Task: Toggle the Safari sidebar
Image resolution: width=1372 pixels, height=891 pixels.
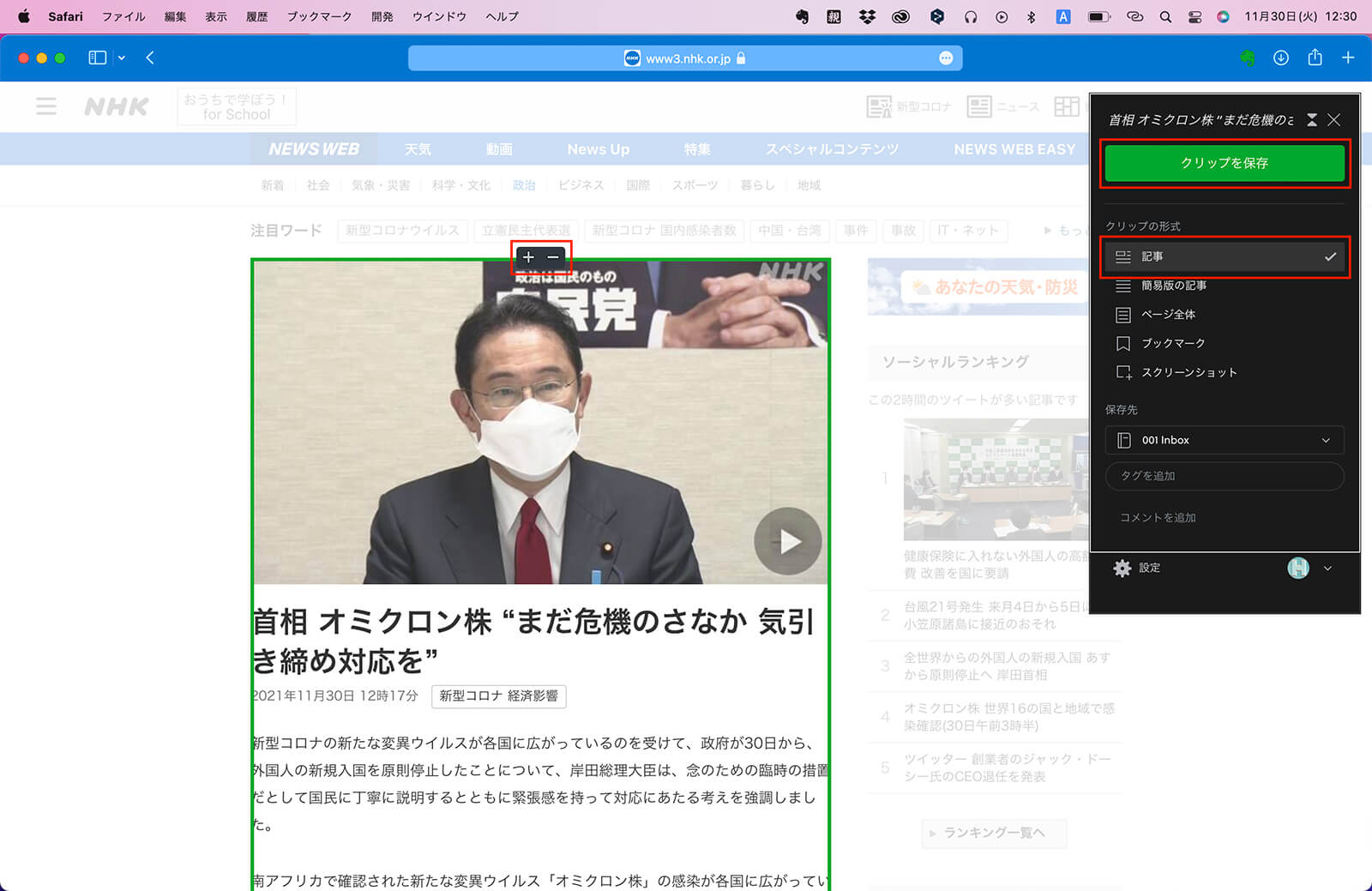Action: tap(98, 57)
